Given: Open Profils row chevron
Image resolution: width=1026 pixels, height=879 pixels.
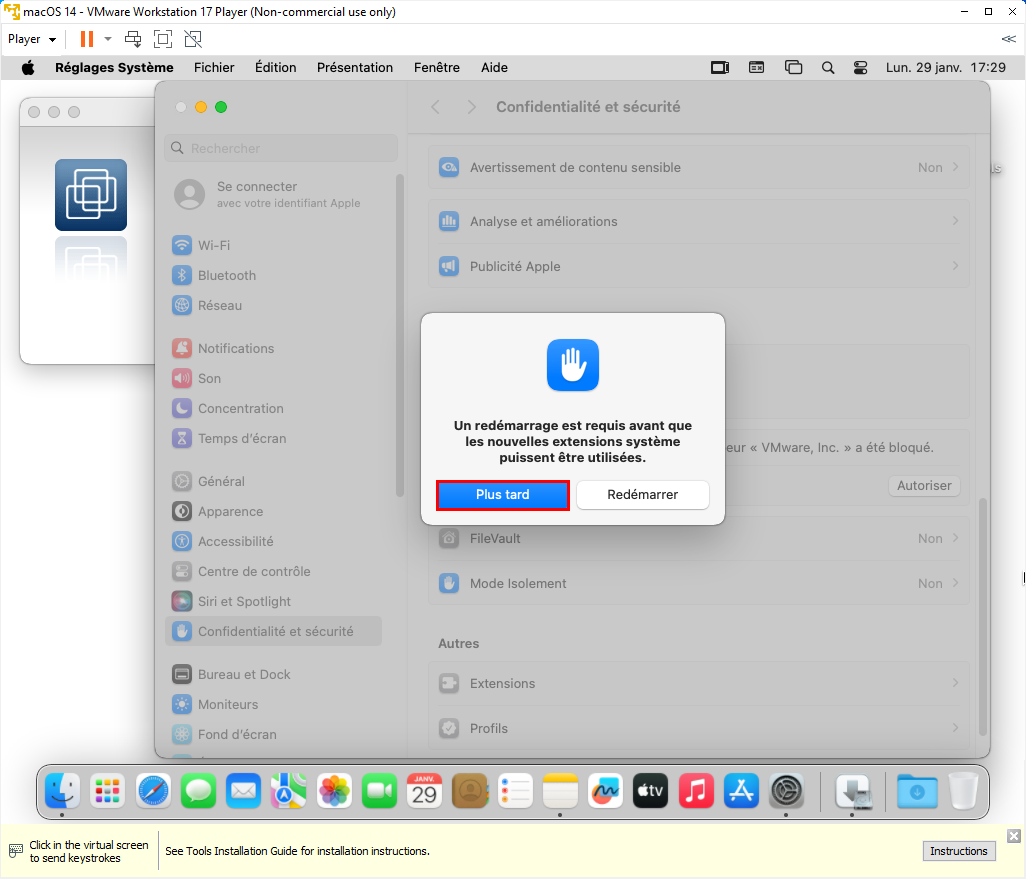Looking at the screenshot, I should (x=956, y=728).
